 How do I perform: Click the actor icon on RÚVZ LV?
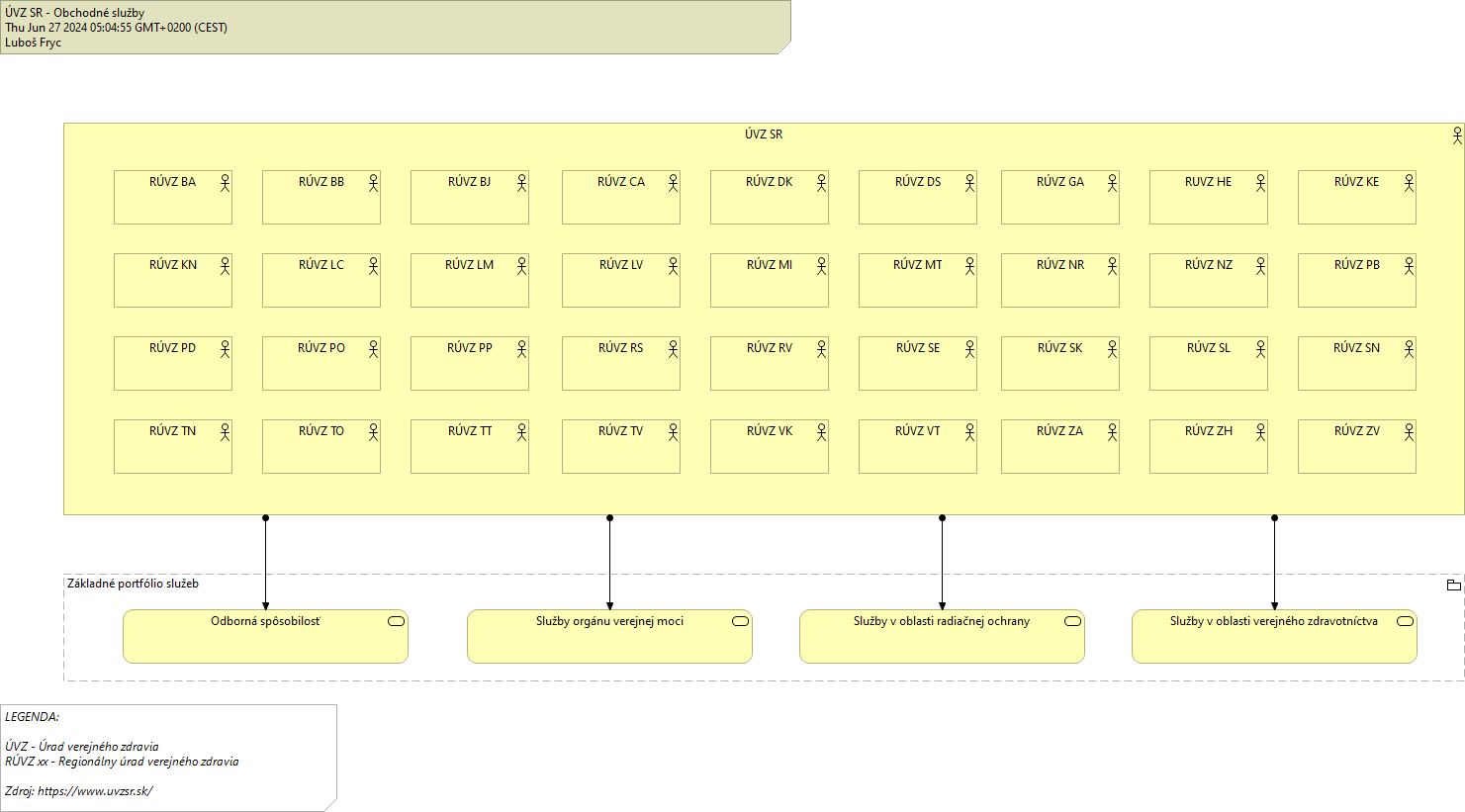pos(673,266)
